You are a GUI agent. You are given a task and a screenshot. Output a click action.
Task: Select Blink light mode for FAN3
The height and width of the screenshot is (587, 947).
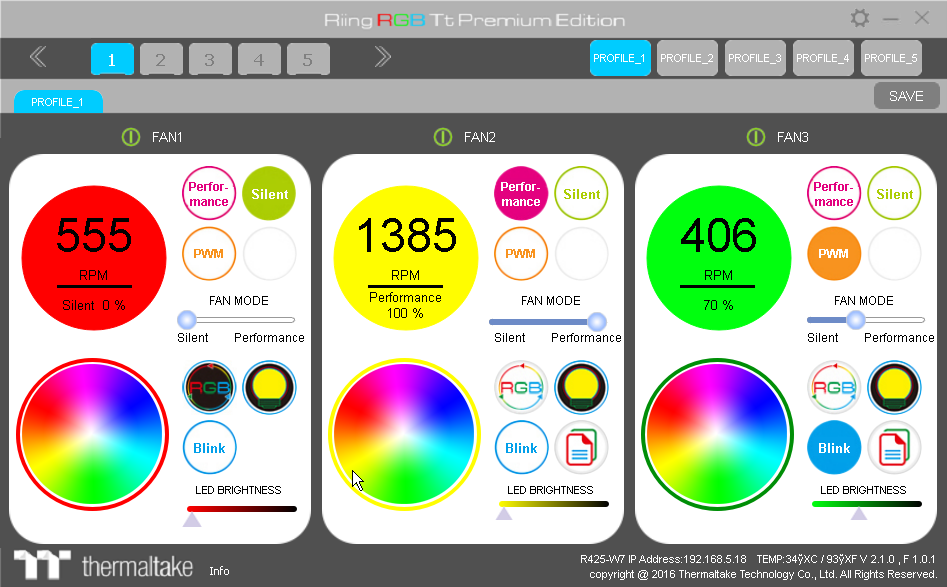(x=834, y=447)
